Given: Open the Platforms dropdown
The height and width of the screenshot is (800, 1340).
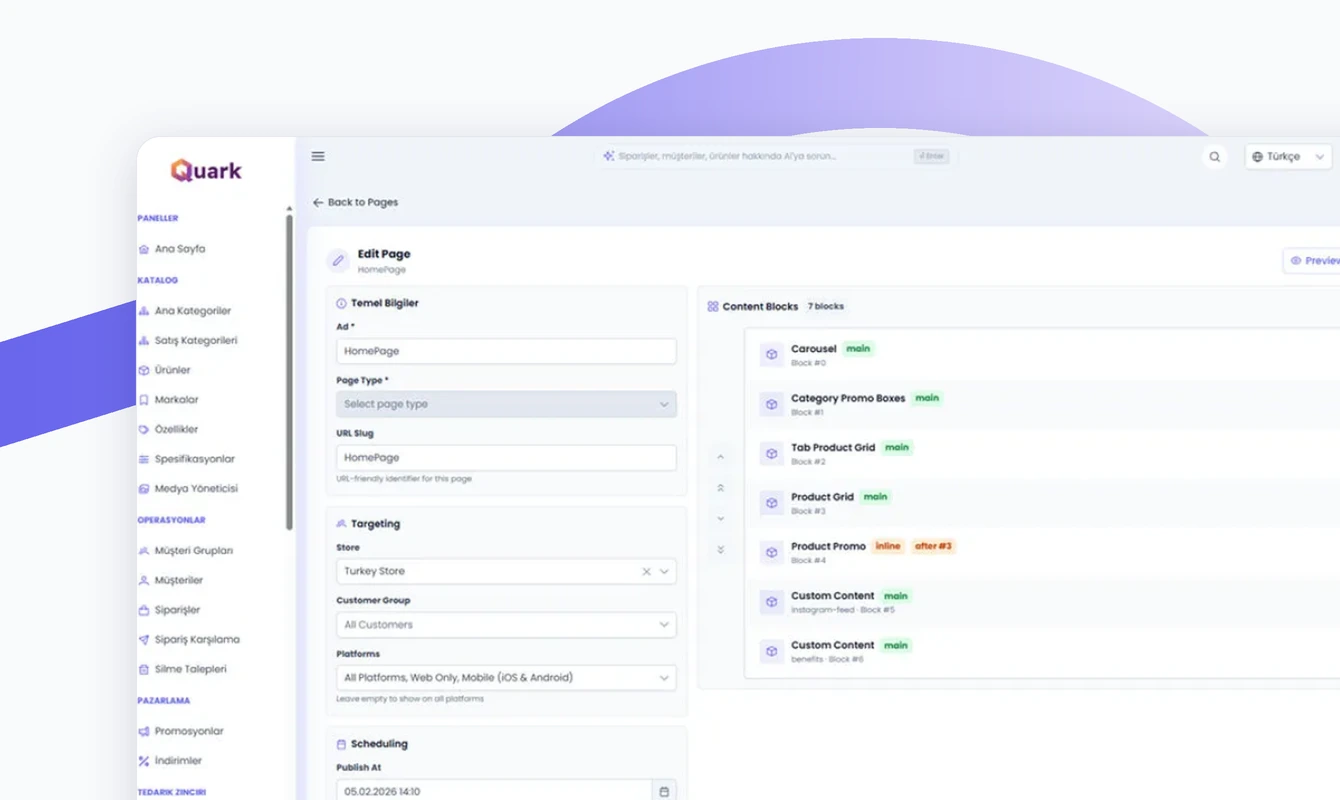Looking at the screenshot, I should coord(506,678).
